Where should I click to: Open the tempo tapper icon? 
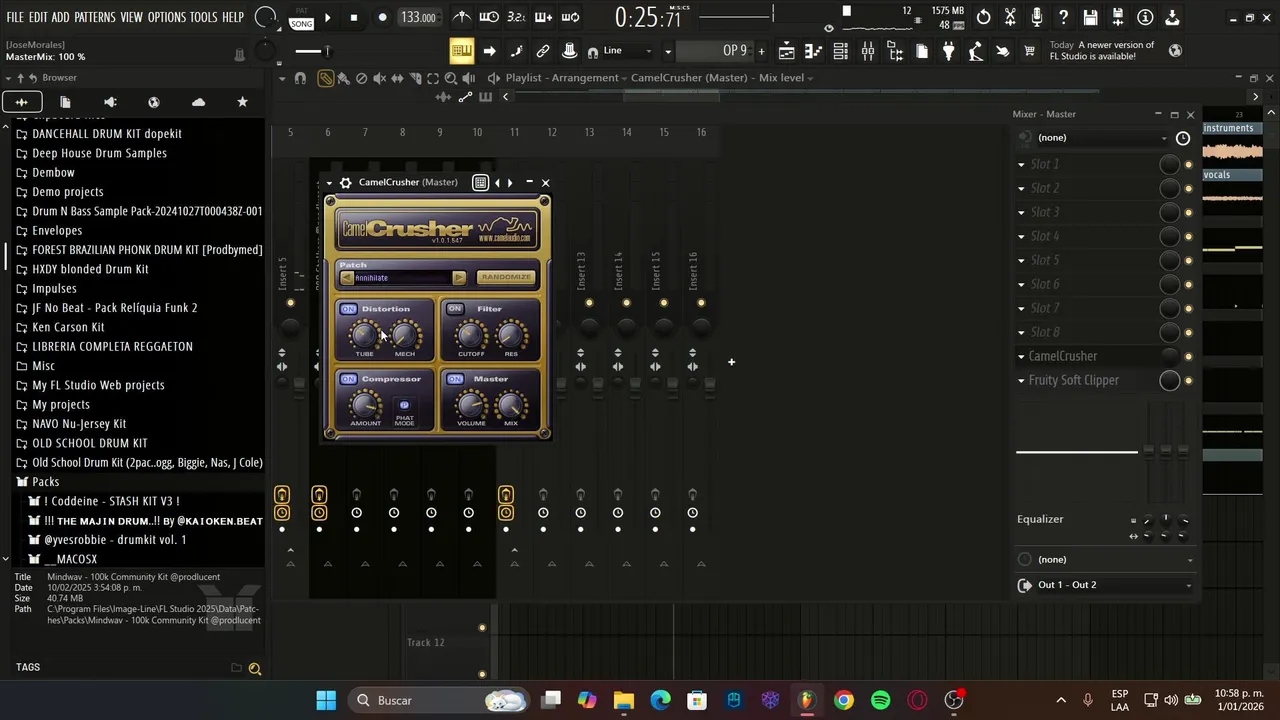coord(976,51)
